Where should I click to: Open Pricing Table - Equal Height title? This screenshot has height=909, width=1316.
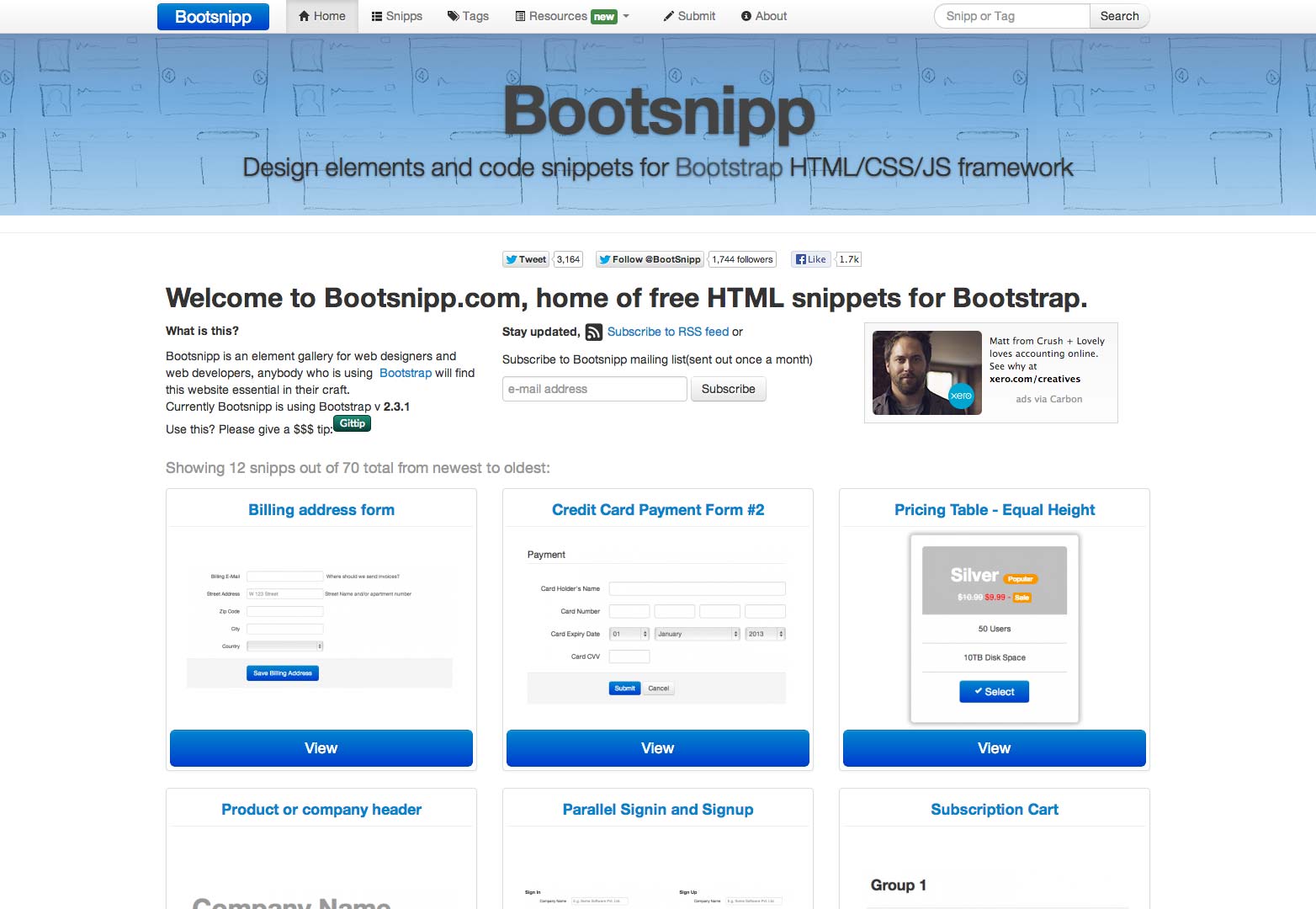coord(995,510)
